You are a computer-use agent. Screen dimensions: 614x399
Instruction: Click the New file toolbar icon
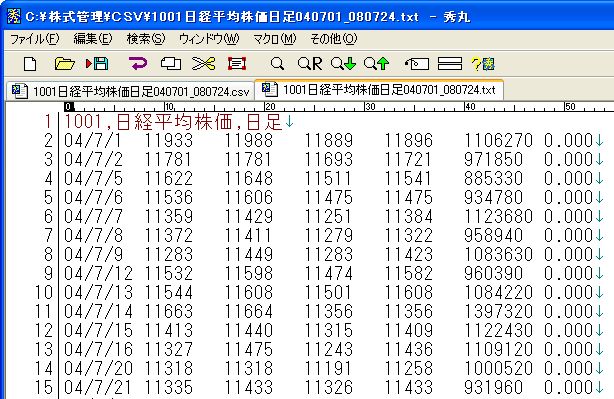(30, 63)
